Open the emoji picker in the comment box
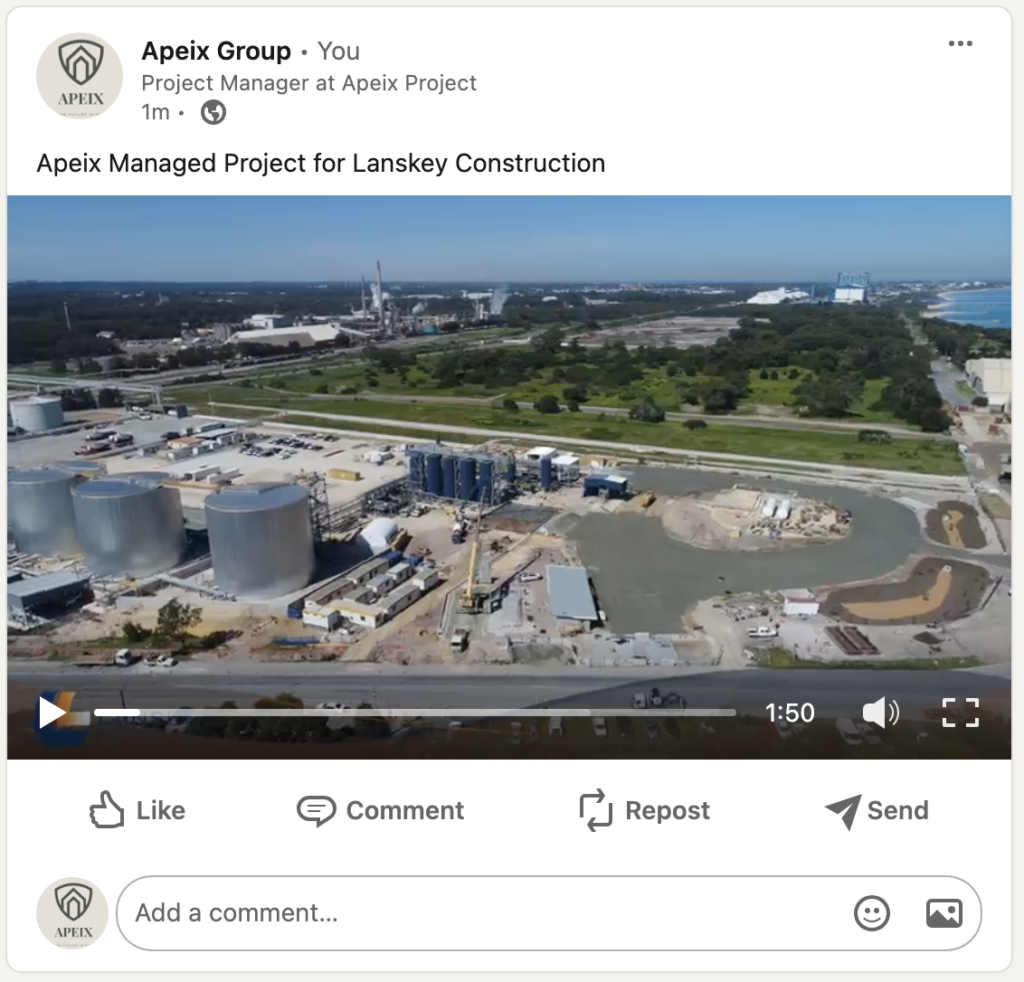This screenshot has width=1024, height=982. 872,913
